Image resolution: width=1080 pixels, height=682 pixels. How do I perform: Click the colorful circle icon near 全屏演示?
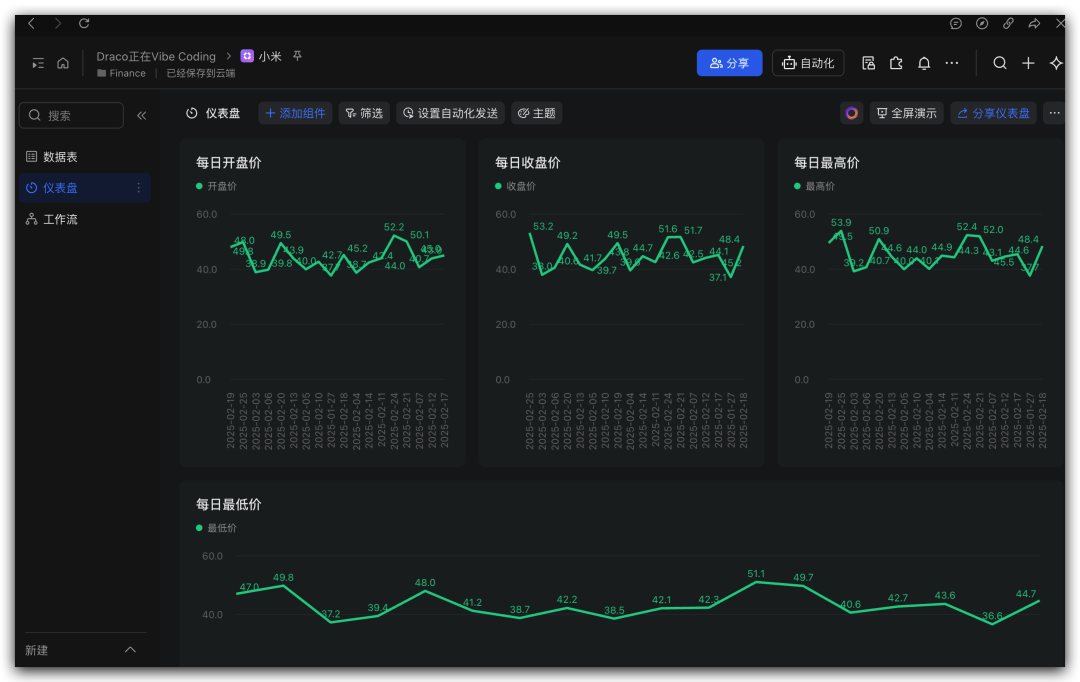[x=851, y=113]
